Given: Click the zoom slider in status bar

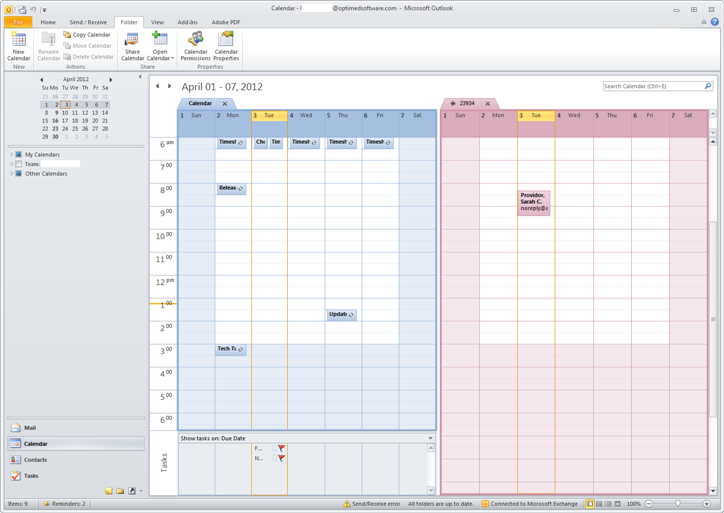Looking at the screenshot, I should (x=678, y=504).
